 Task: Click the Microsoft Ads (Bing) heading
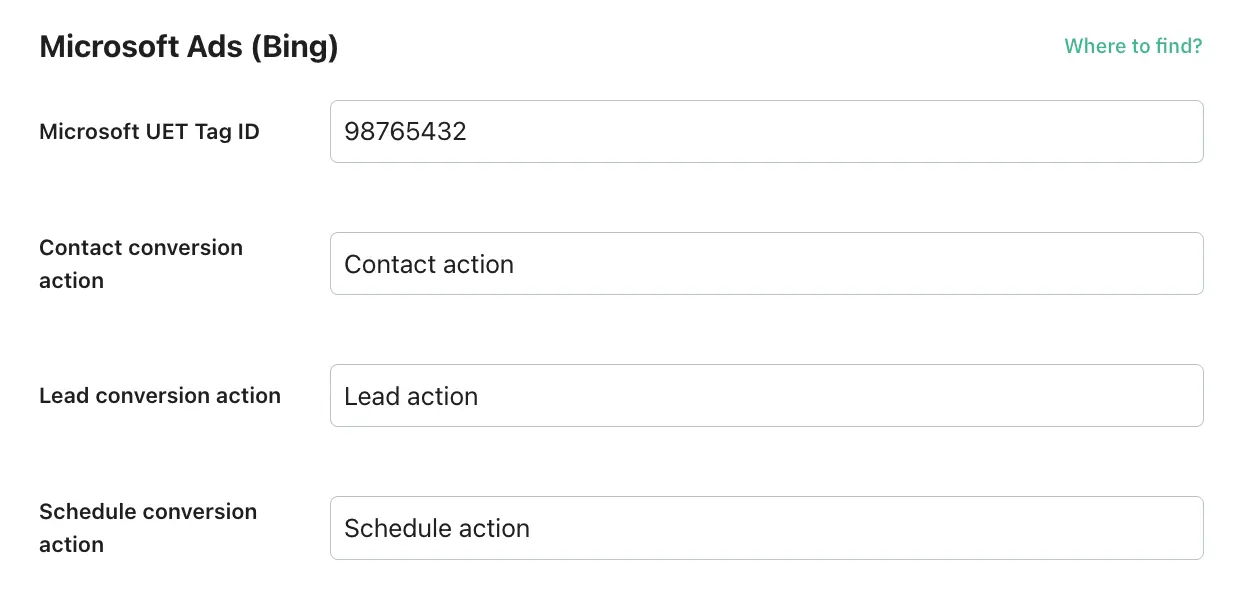pyautogui.click(x=188, y=46)
